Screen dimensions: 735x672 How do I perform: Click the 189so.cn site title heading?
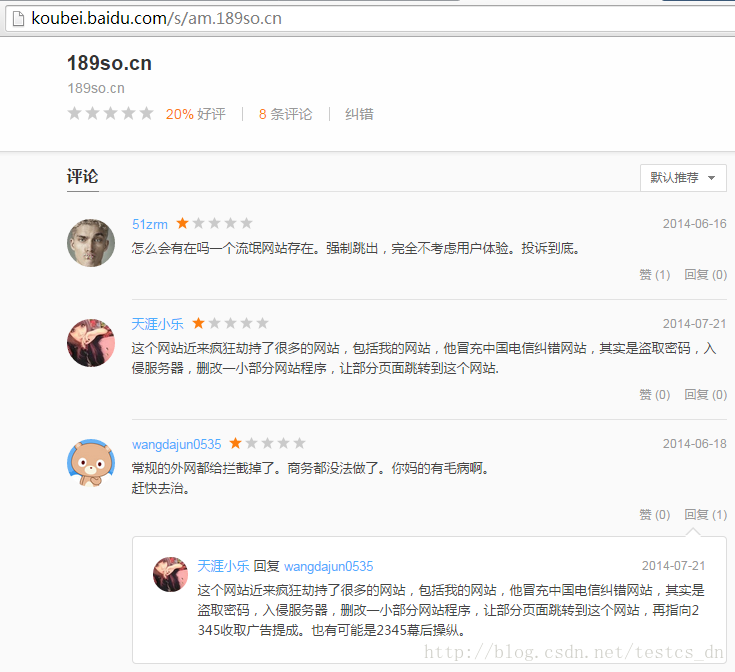109,63
